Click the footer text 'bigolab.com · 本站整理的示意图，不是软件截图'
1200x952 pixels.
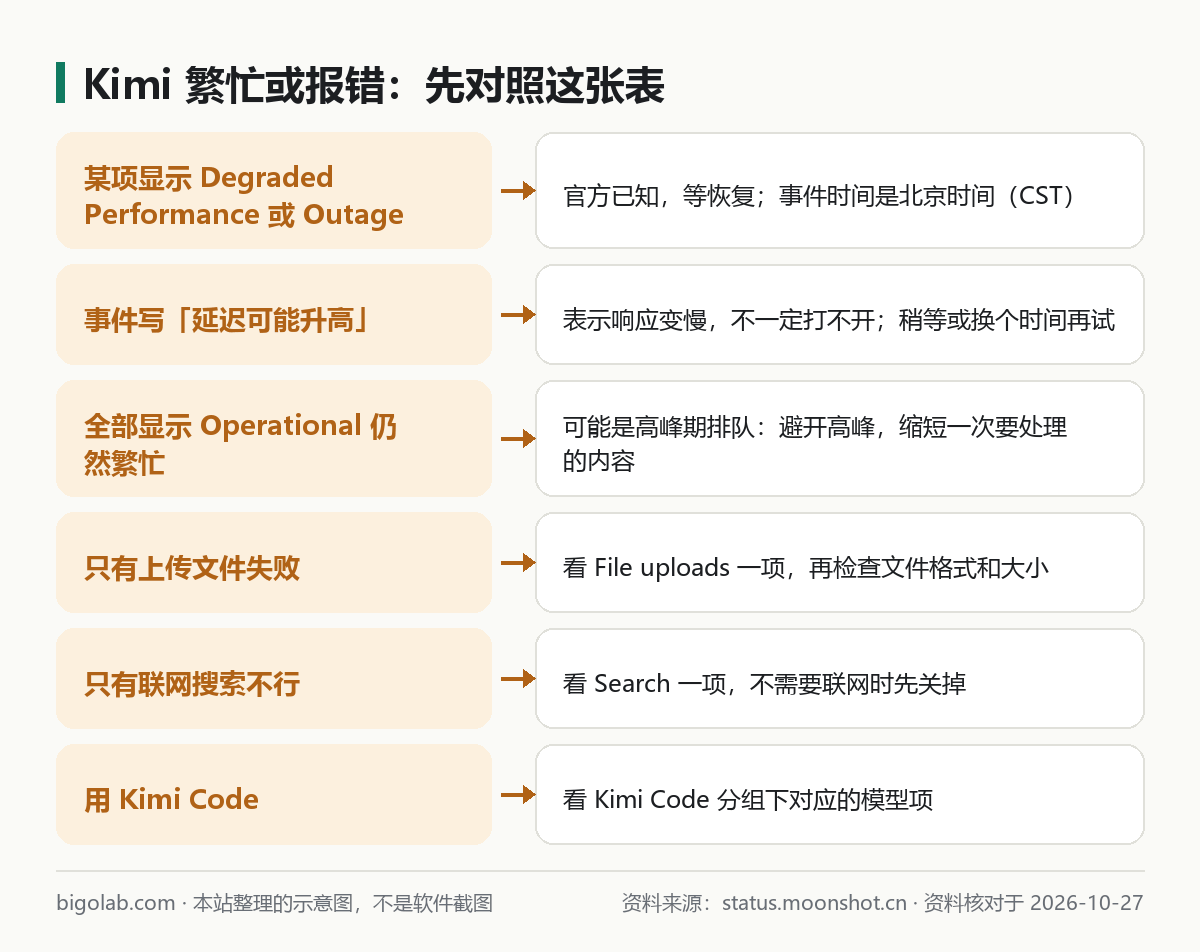point(275,903)
